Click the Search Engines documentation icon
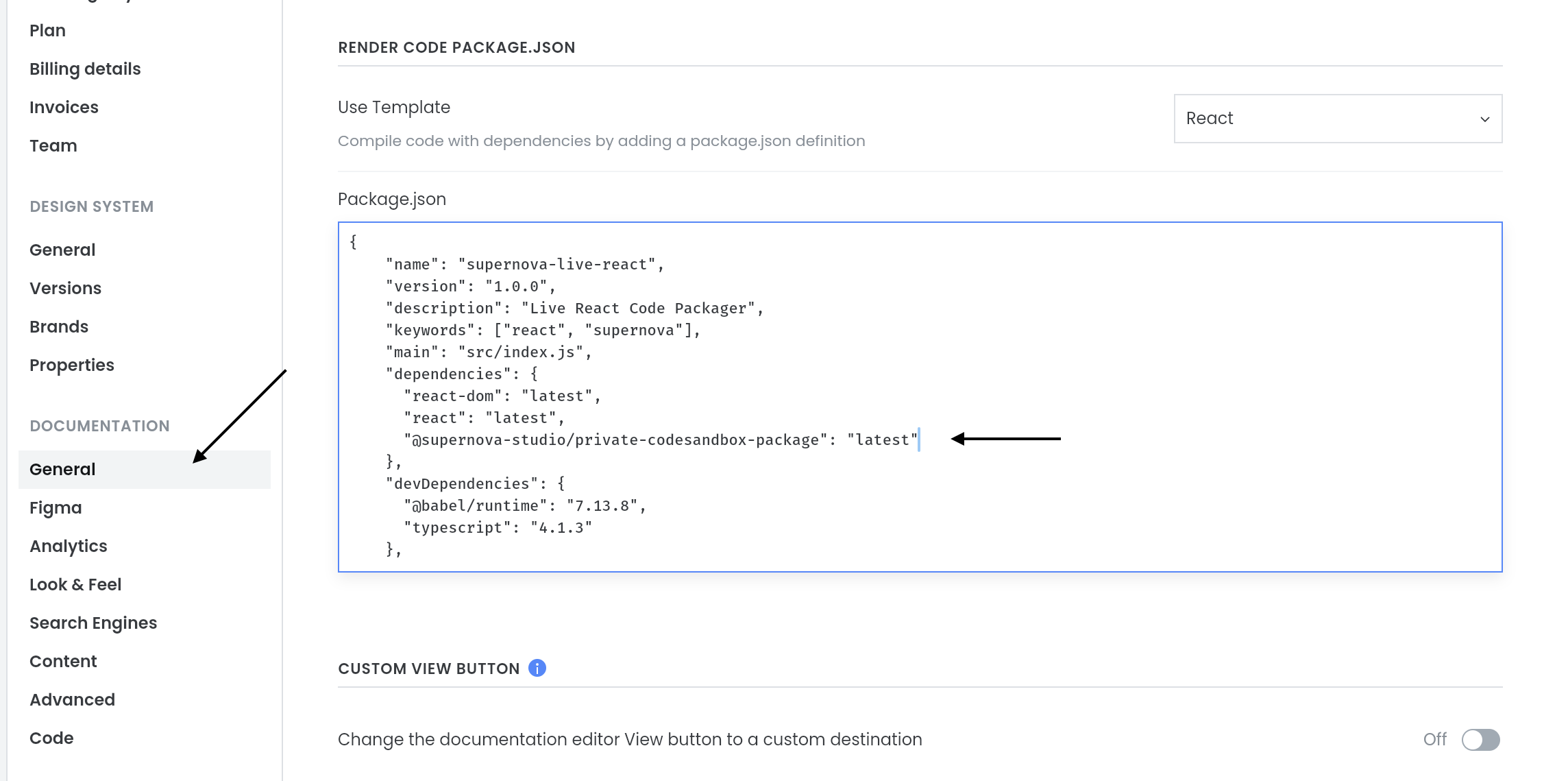Viewport: 1568px width, 781px height. coord(94,622)
